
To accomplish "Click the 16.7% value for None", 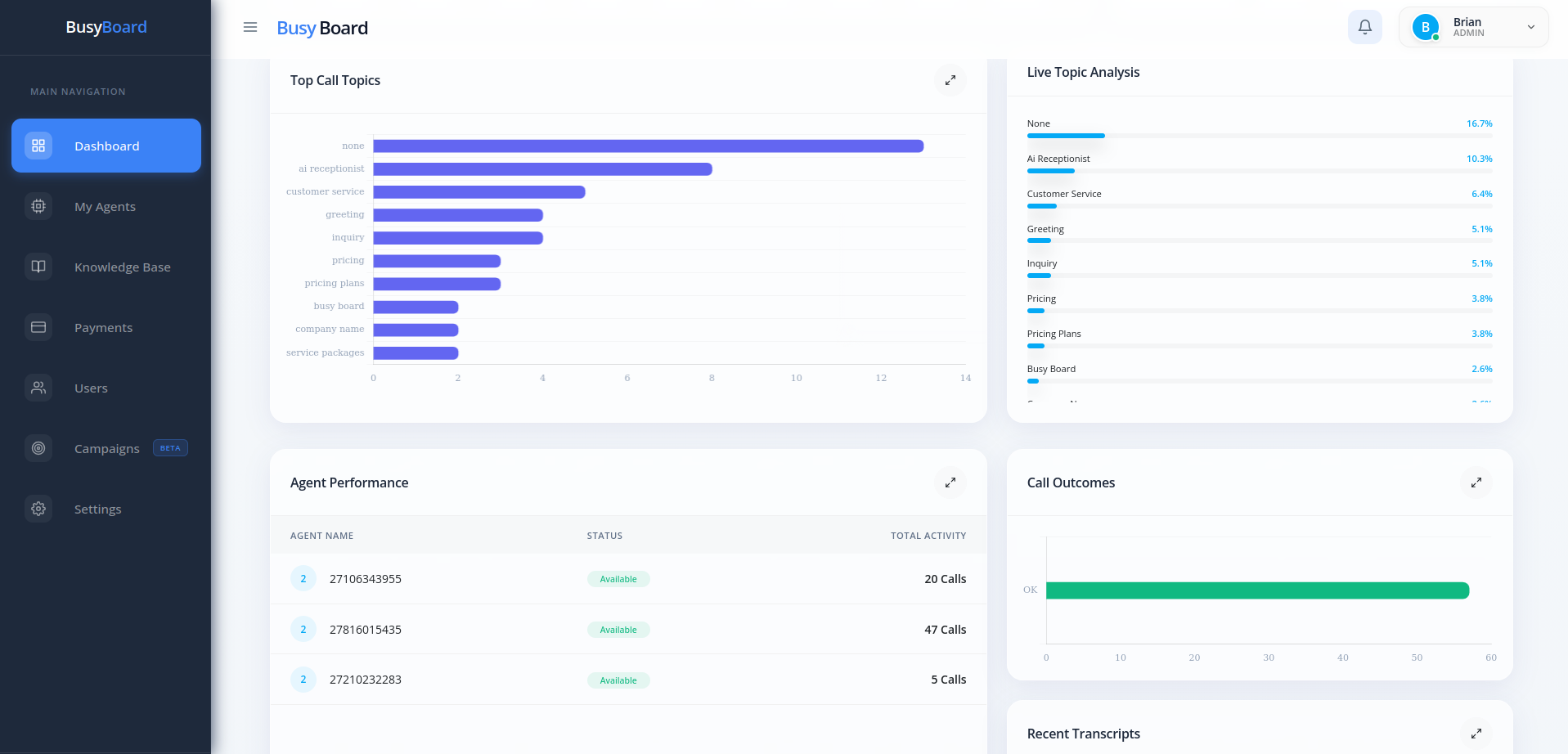I will pyautogui.click(x=1480, y=123).
